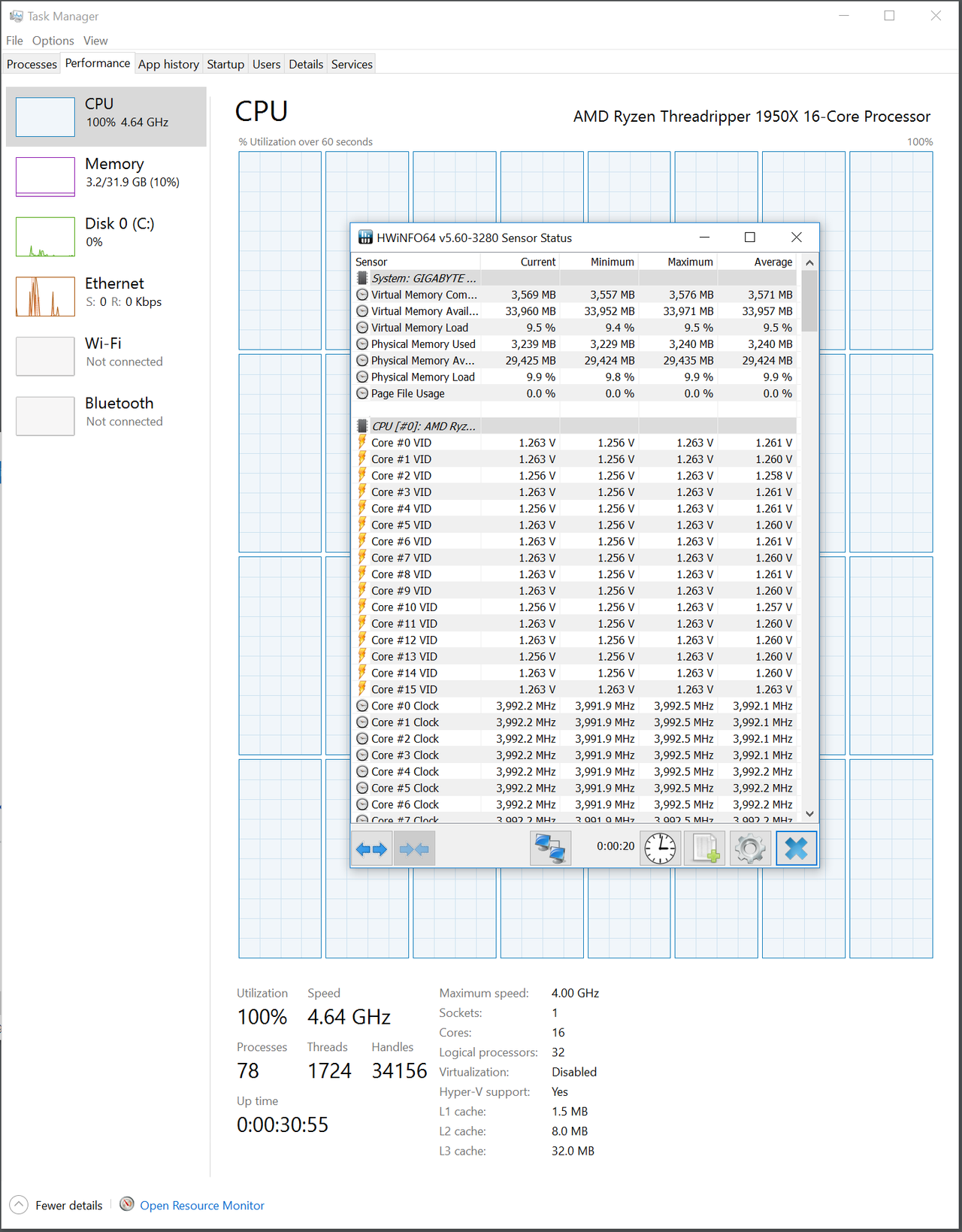Click the Sensor column header
The height and width of the screenshot is (1232, 962).
[x=416, y=262]
